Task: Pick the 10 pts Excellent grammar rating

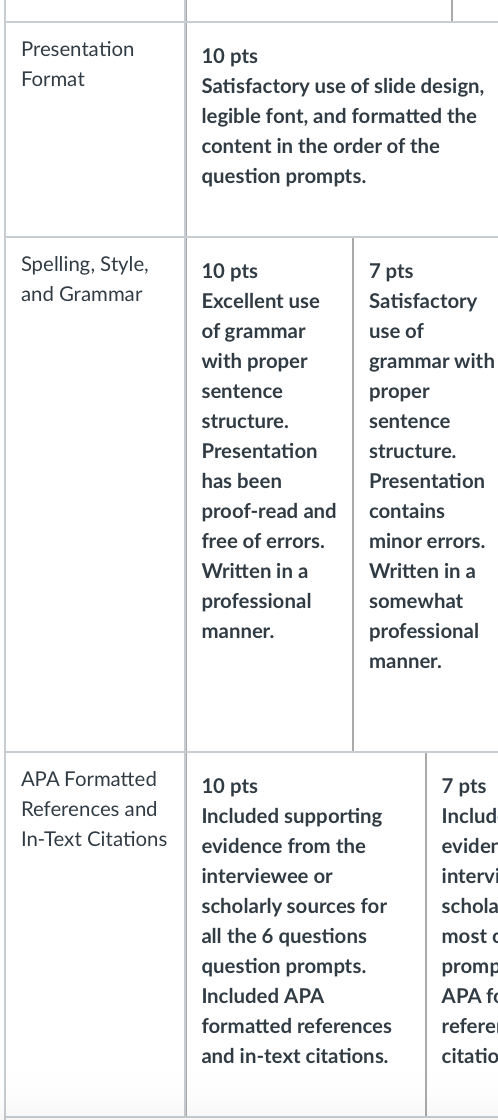Action: coord(269,494)
